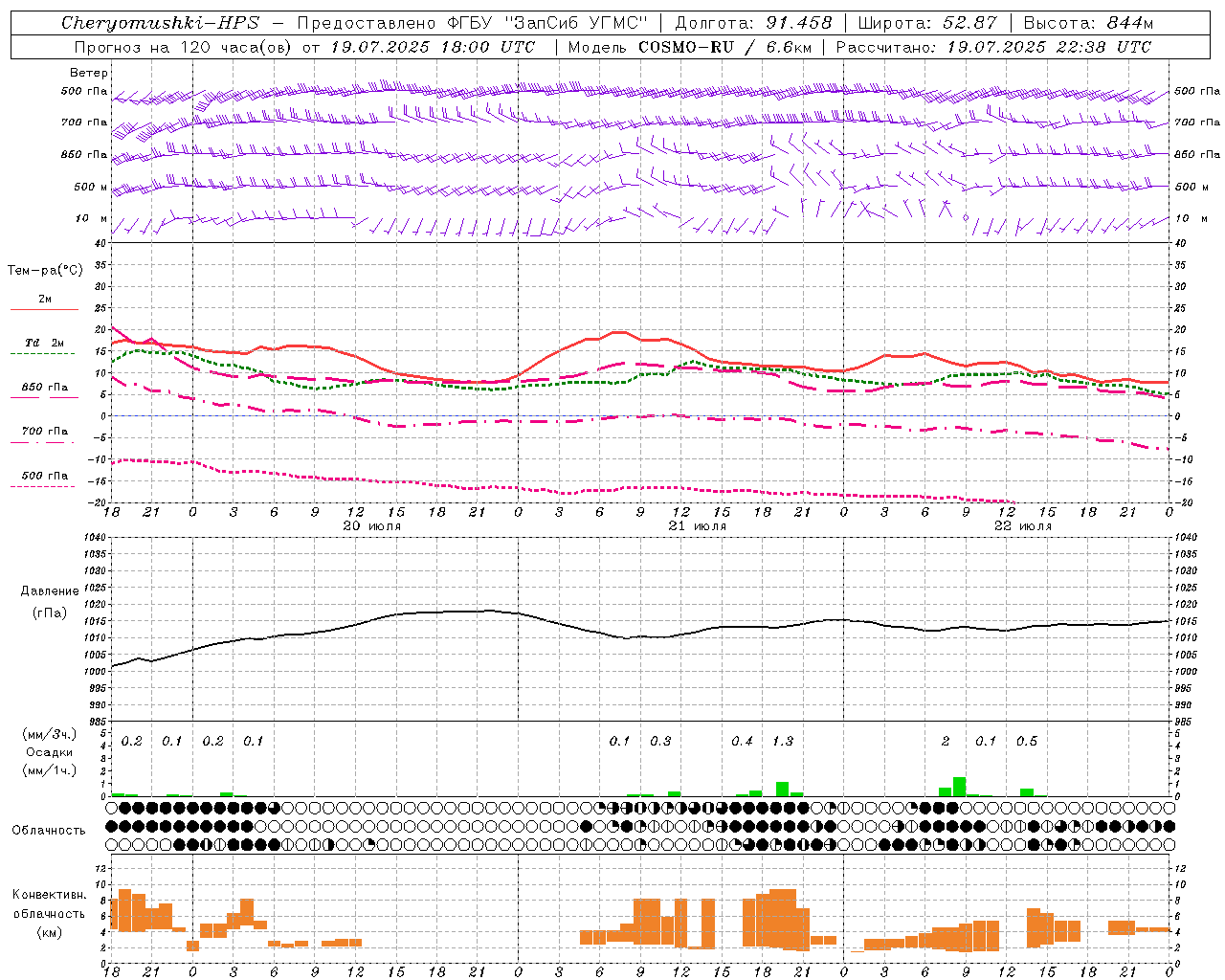The image size is (1225, 980).
Task: Click the Давление panel label
Action: [50, 591]
